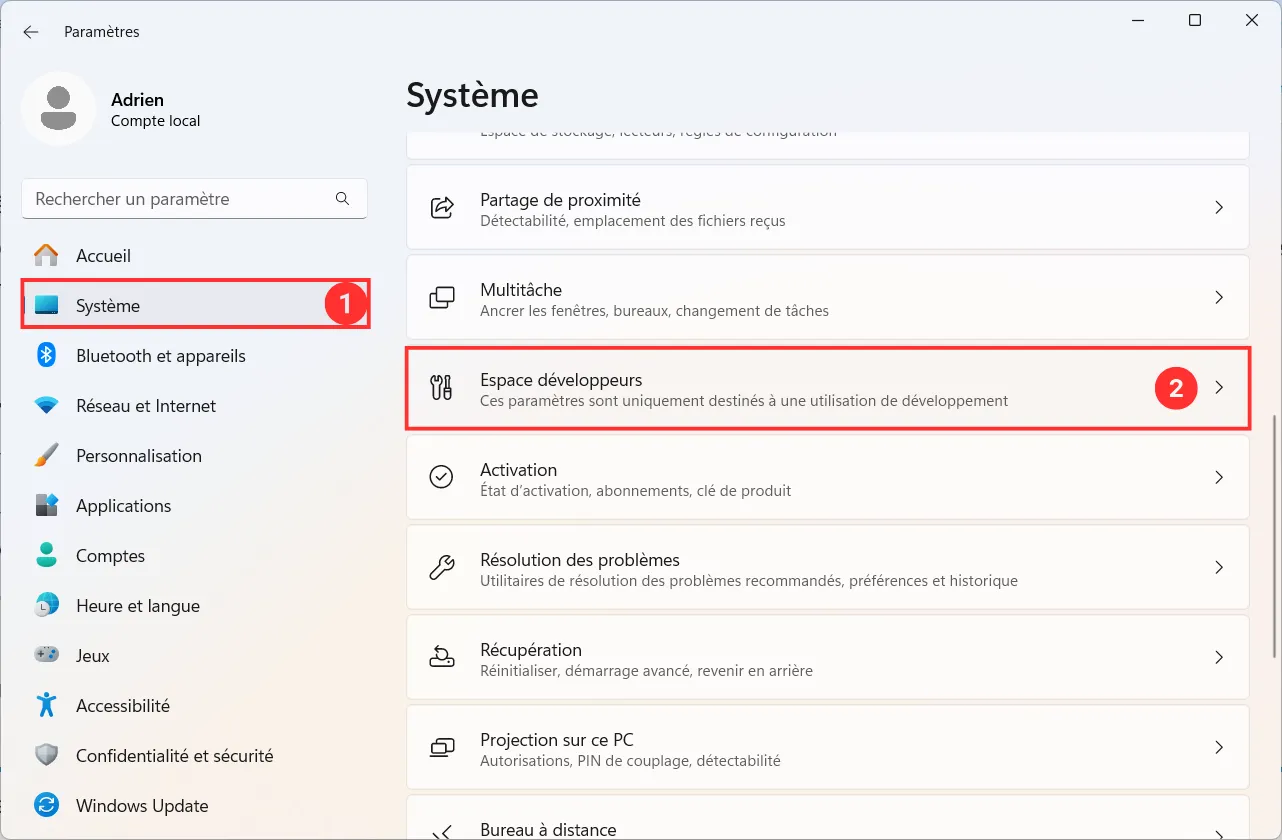Click the Personnalisation paintbrush icon
This screenshot has height=840, width=1282.
point(46,456)
